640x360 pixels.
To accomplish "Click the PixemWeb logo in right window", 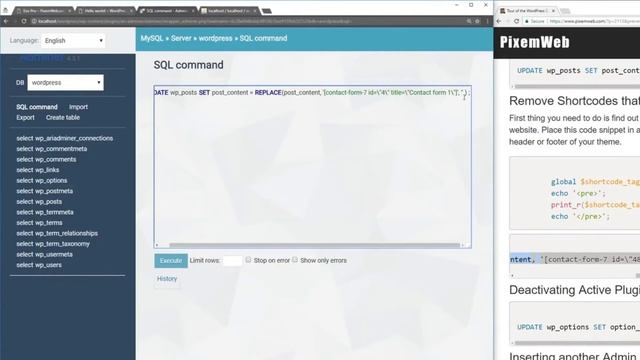I will [534, 42].
